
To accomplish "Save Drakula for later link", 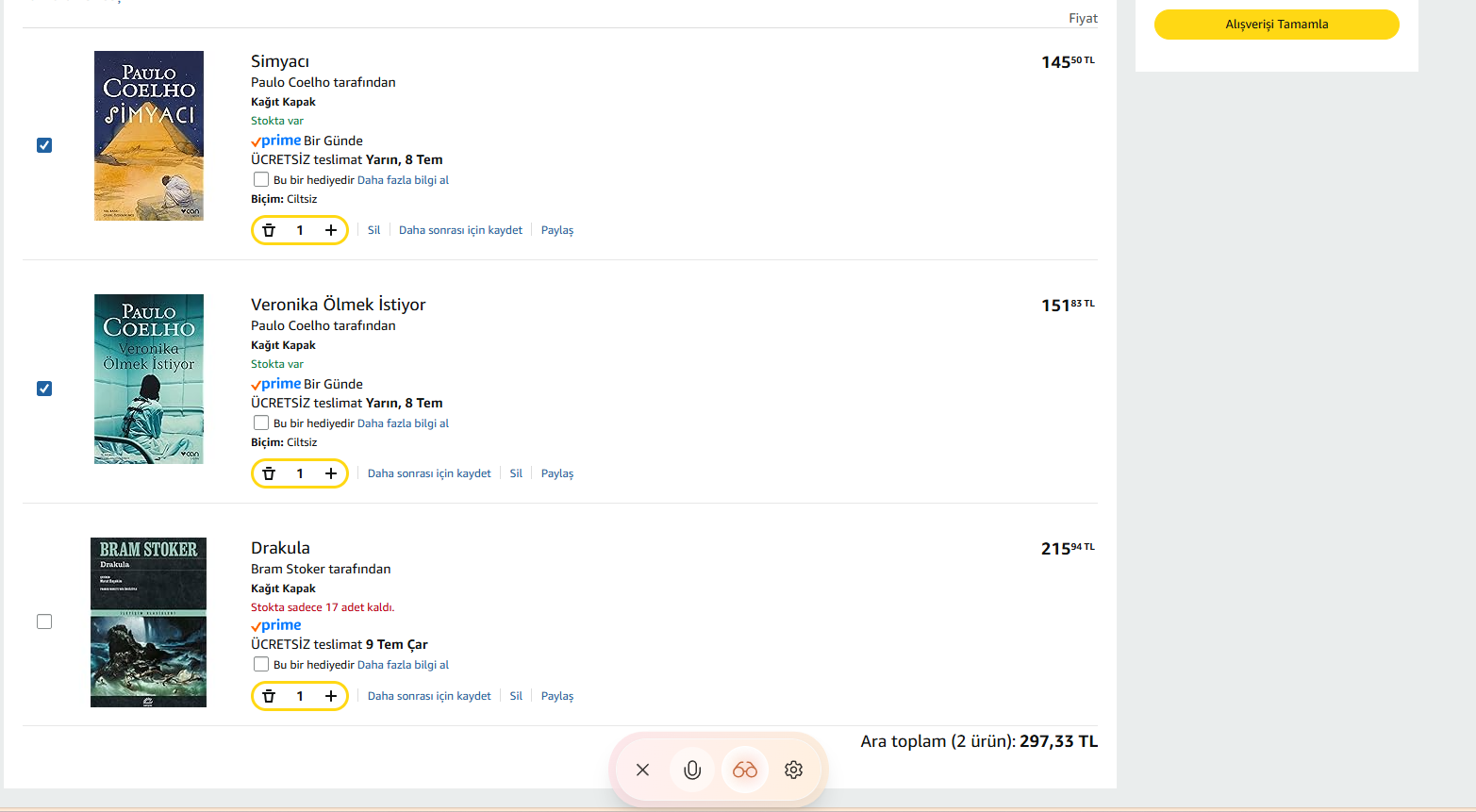I will coord(429,696).
